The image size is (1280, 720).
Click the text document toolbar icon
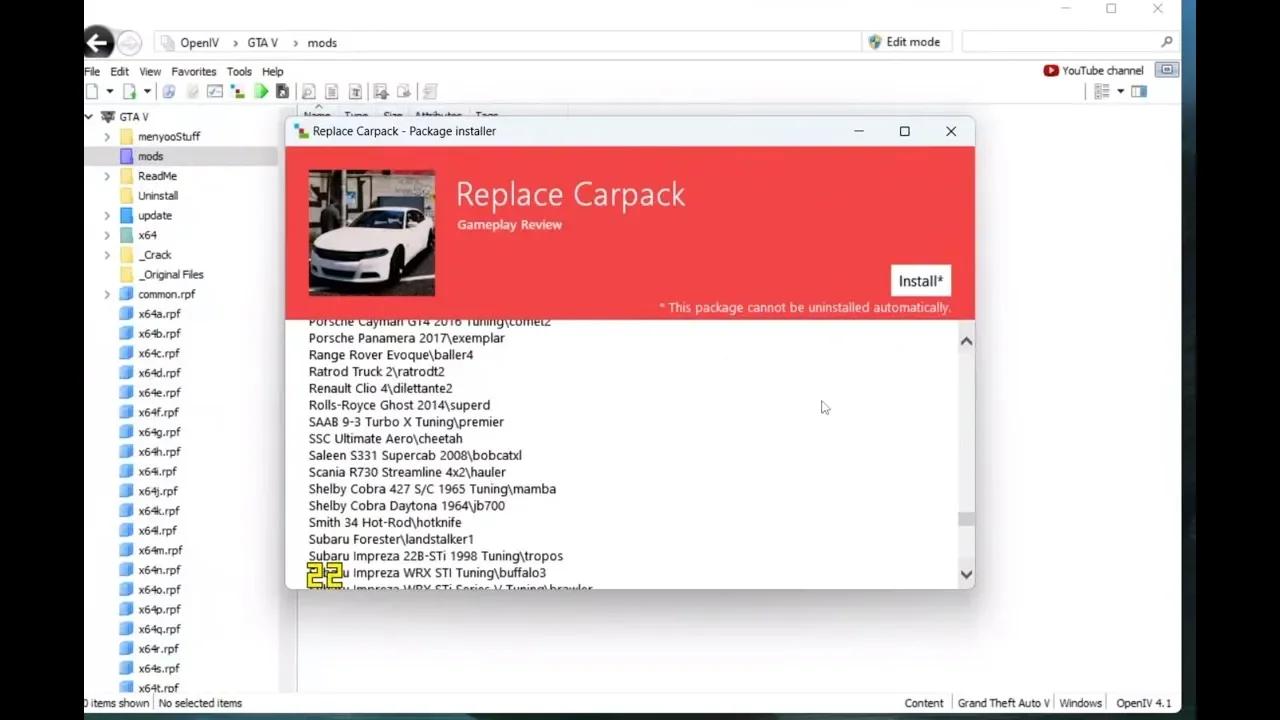click(331, 91)
